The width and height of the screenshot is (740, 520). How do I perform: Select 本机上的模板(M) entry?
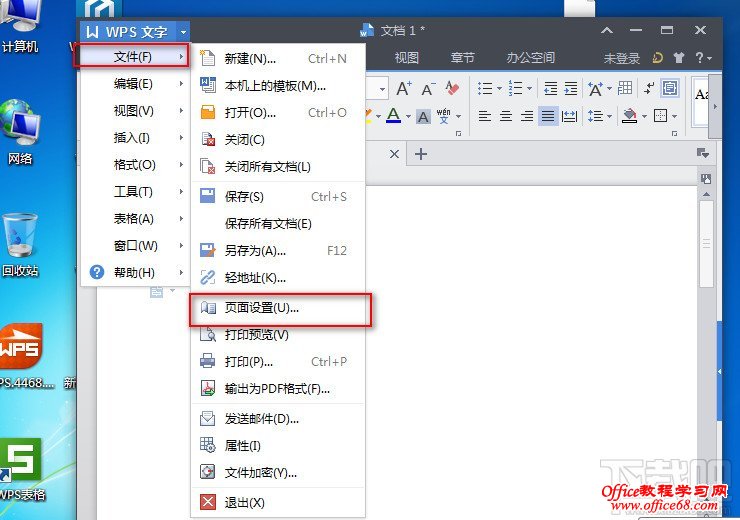pos(278,86)
